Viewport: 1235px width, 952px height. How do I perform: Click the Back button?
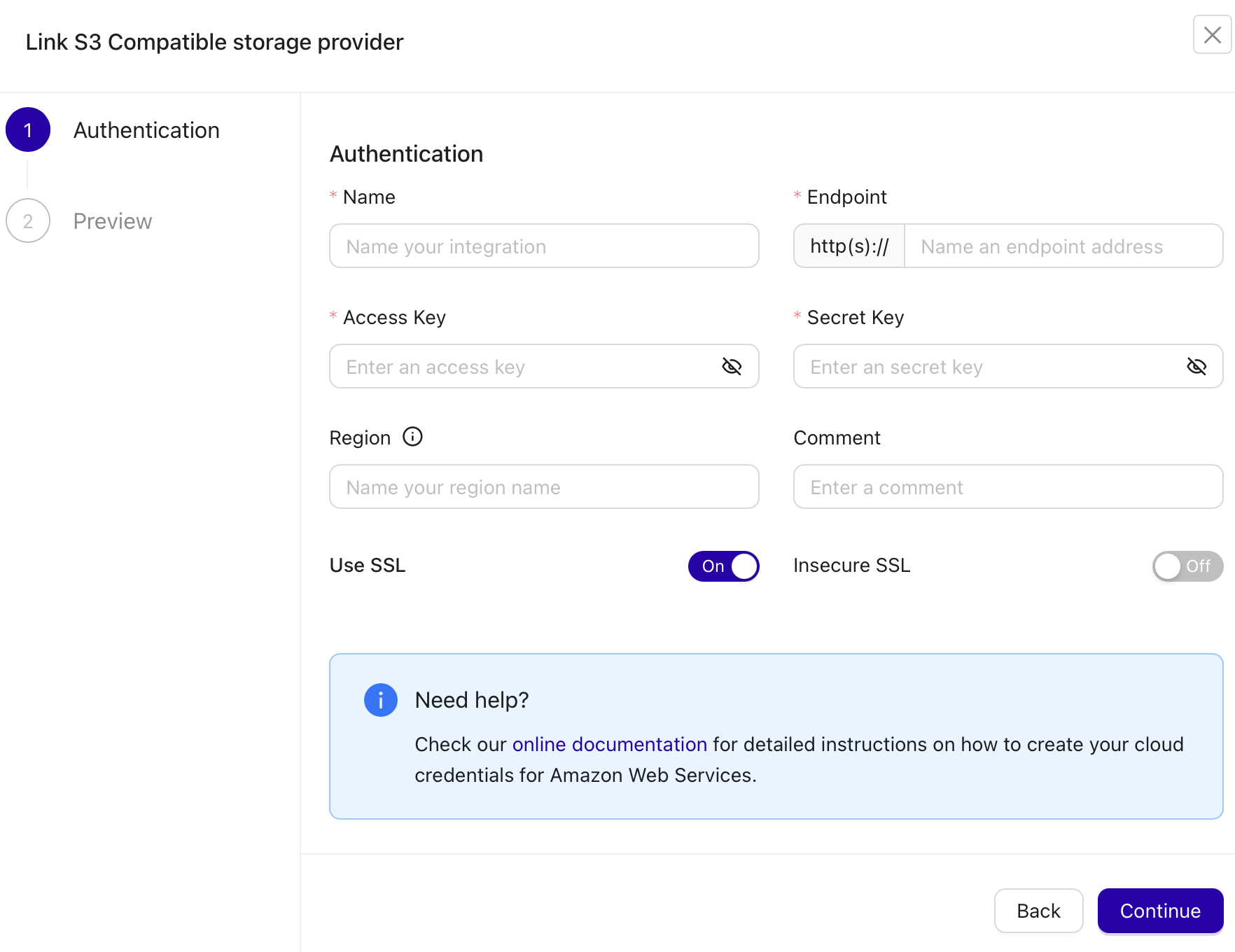click(x=1038, y=911)
